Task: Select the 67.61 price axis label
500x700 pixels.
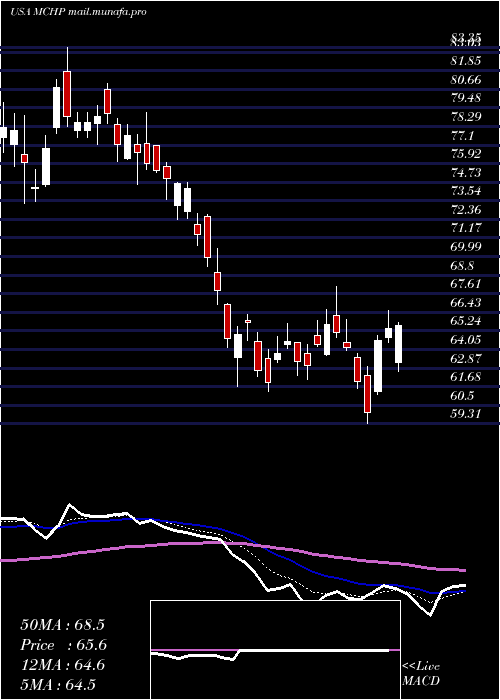Action: tap(465, 284)
